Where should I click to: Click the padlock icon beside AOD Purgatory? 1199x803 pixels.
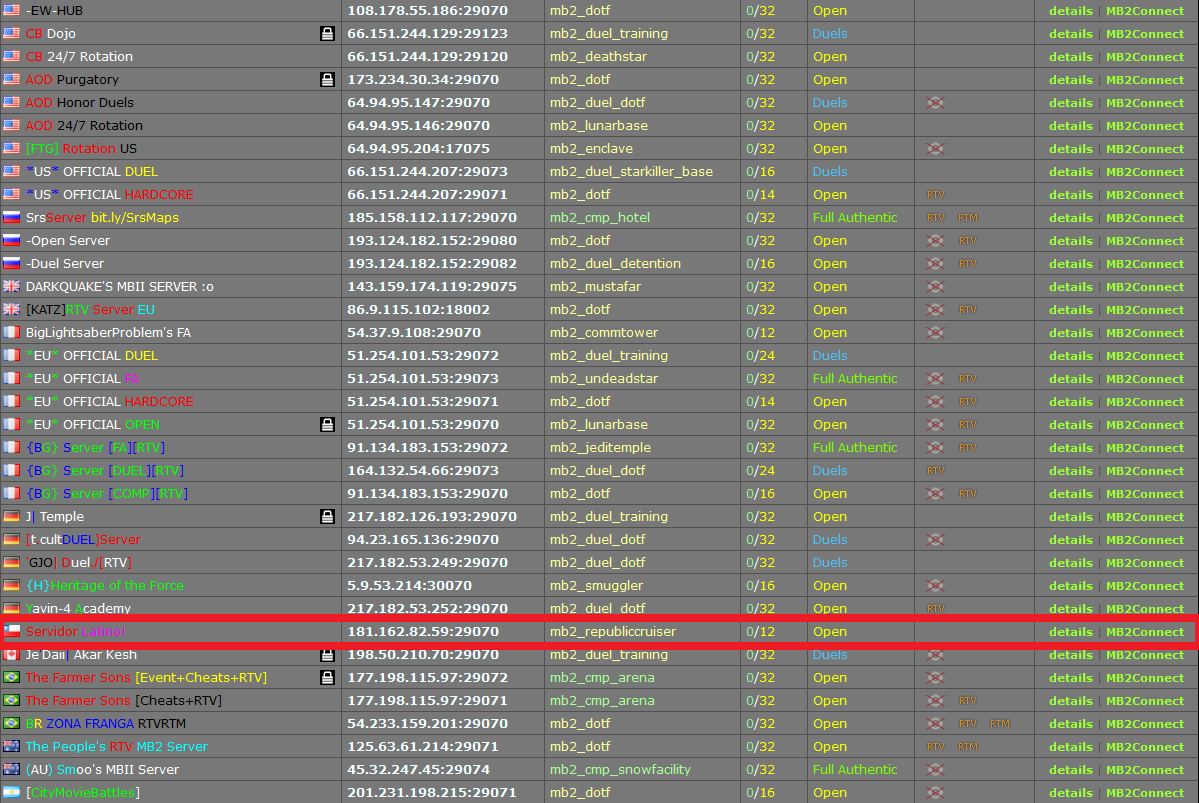(327, 80)
